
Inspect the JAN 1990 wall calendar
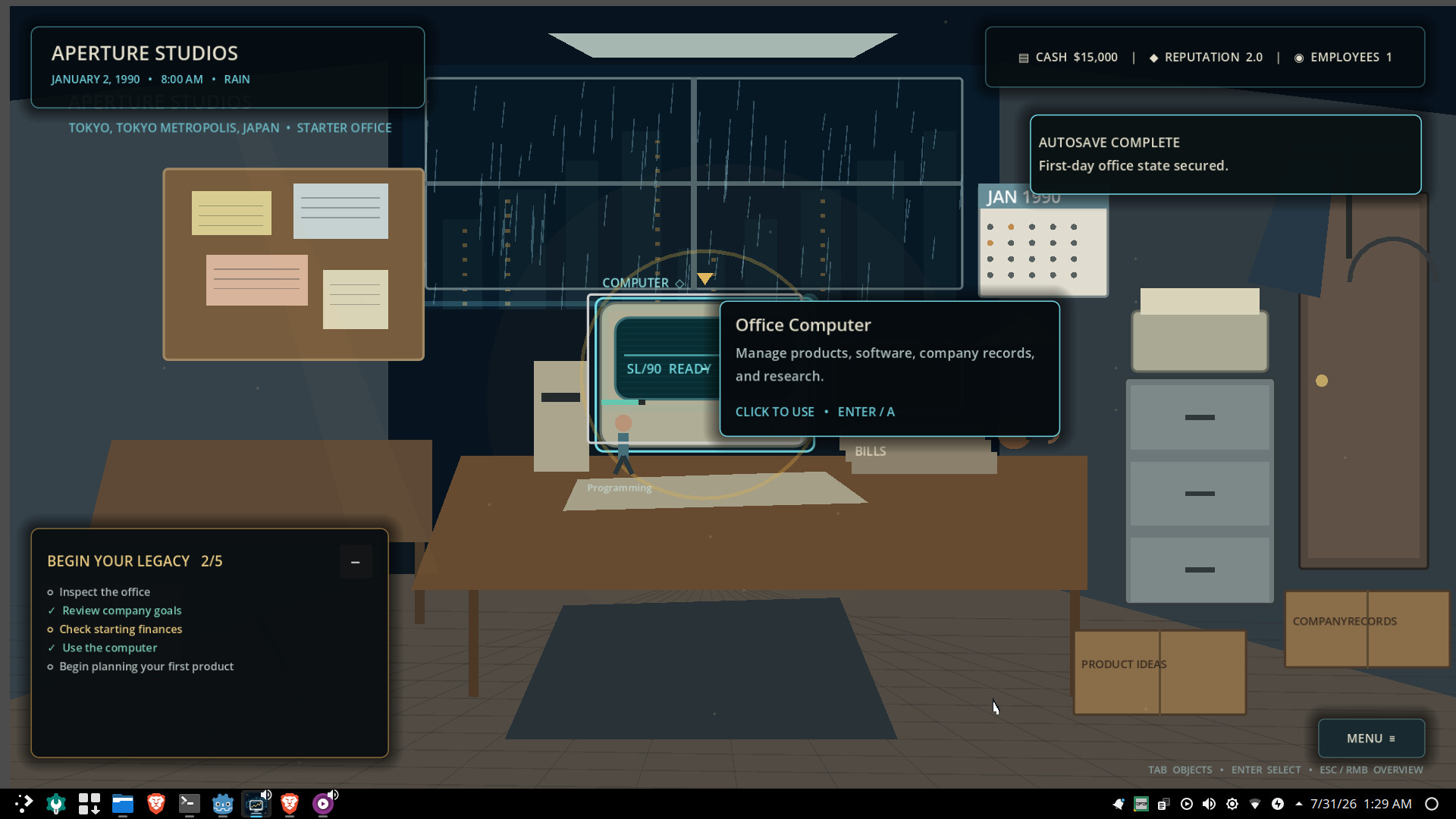1043,240
